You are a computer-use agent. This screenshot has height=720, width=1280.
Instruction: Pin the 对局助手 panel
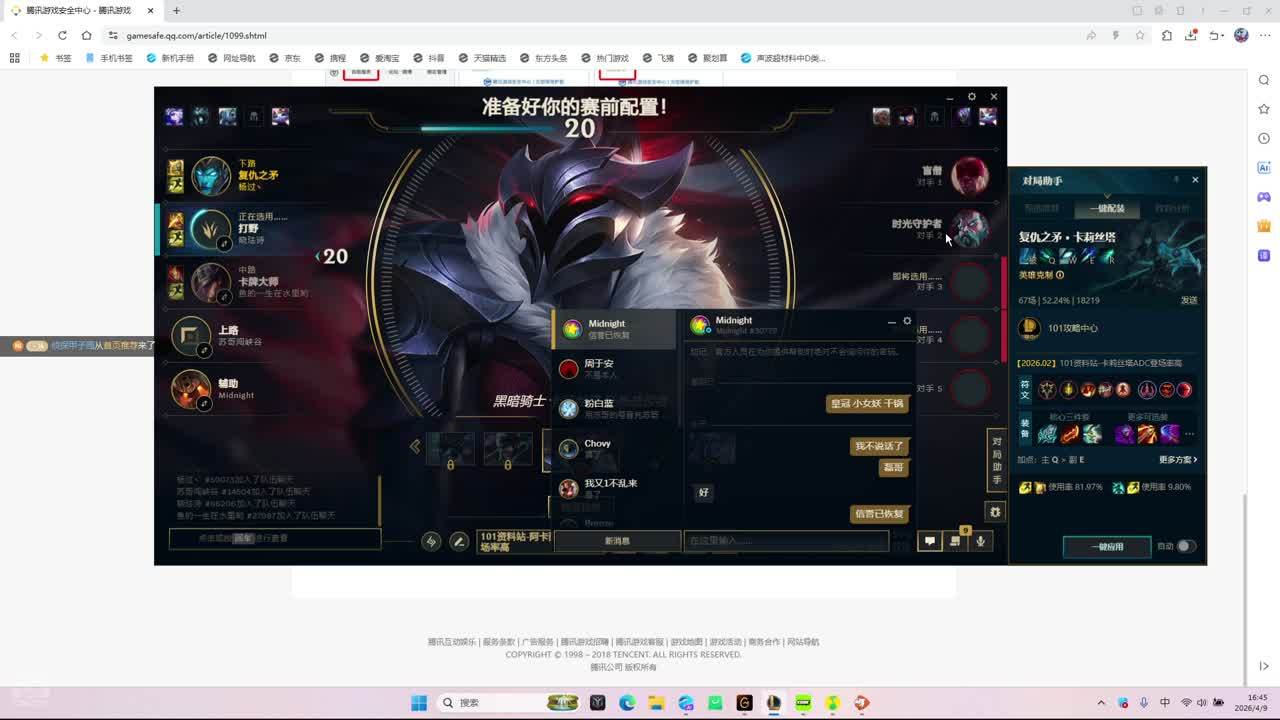point(1176,180)
